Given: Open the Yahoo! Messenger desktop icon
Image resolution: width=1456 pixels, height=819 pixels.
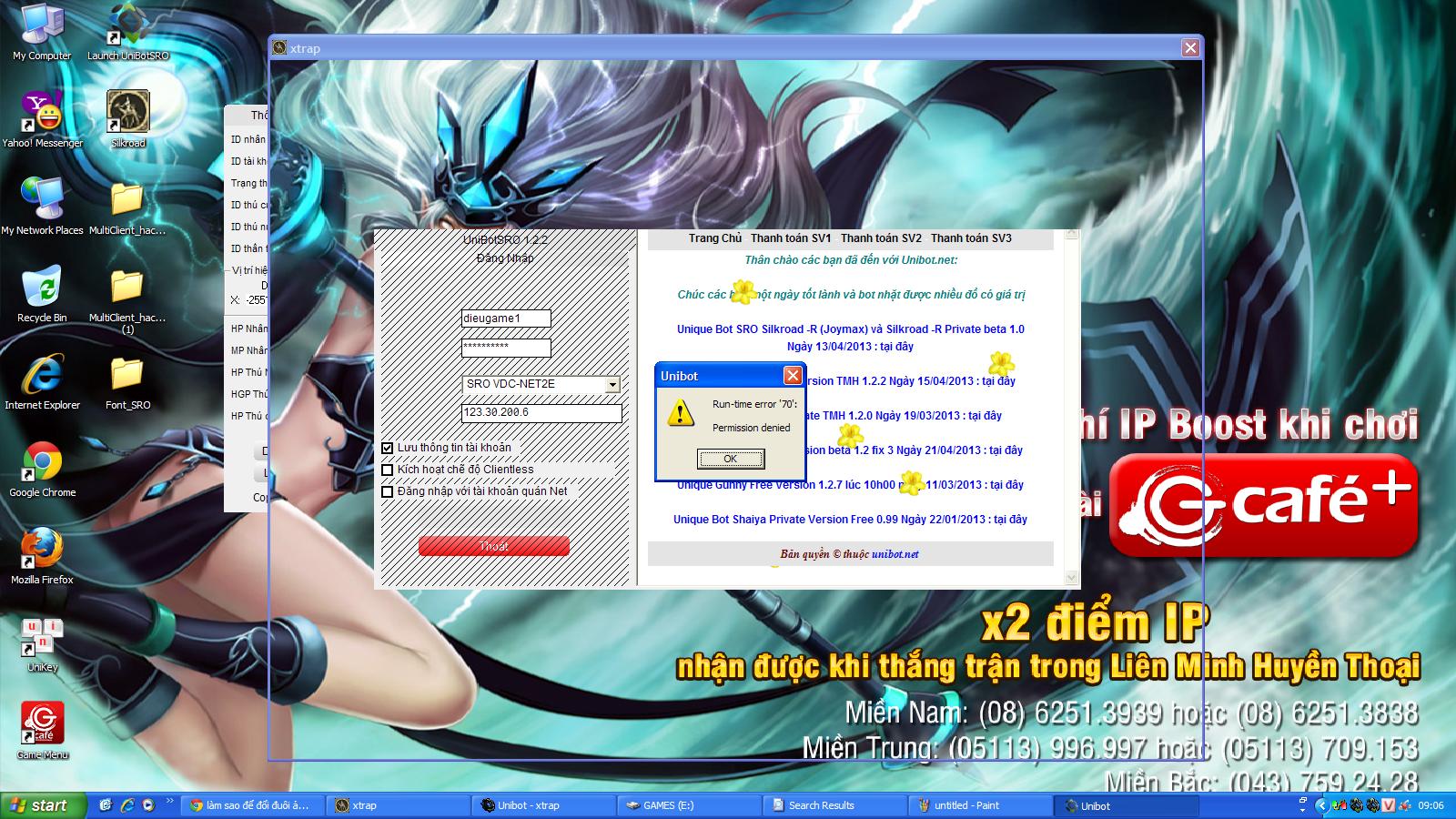Looking at the screenshot, I should [x=42, y=119].
